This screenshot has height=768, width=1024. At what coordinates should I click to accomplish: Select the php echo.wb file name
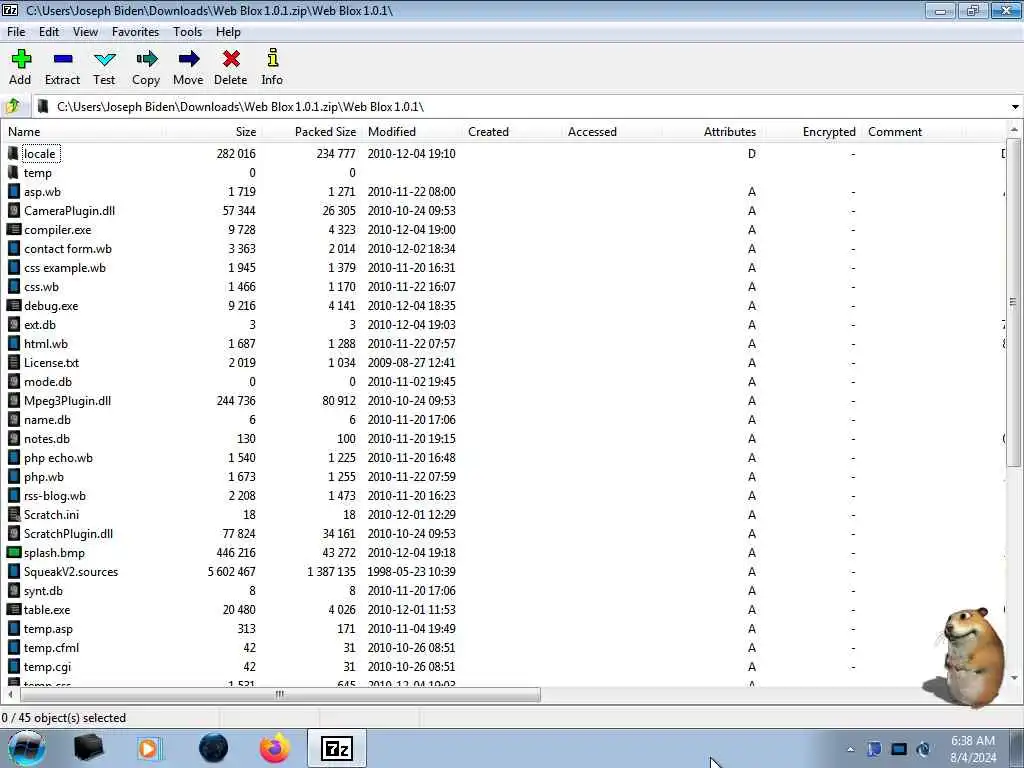(x=58, y=458)
